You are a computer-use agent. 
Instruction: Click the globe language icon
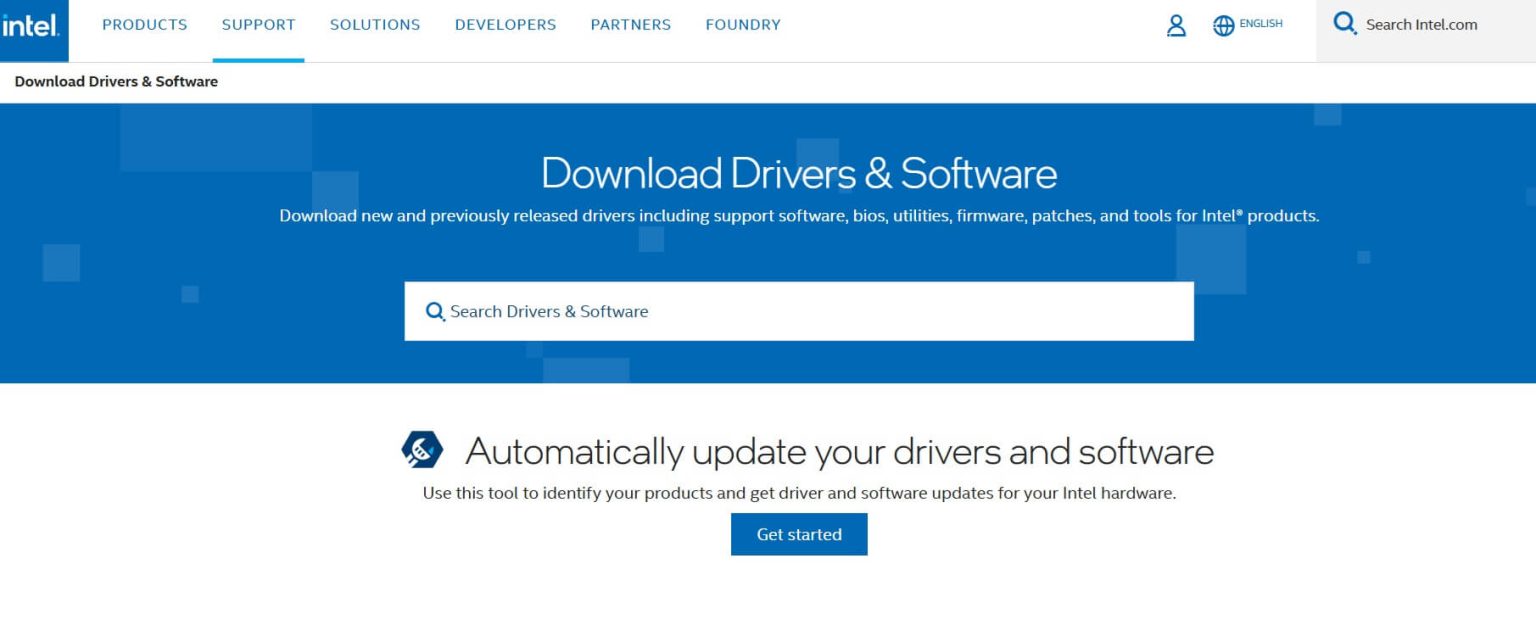click(x=1224, y=25)
